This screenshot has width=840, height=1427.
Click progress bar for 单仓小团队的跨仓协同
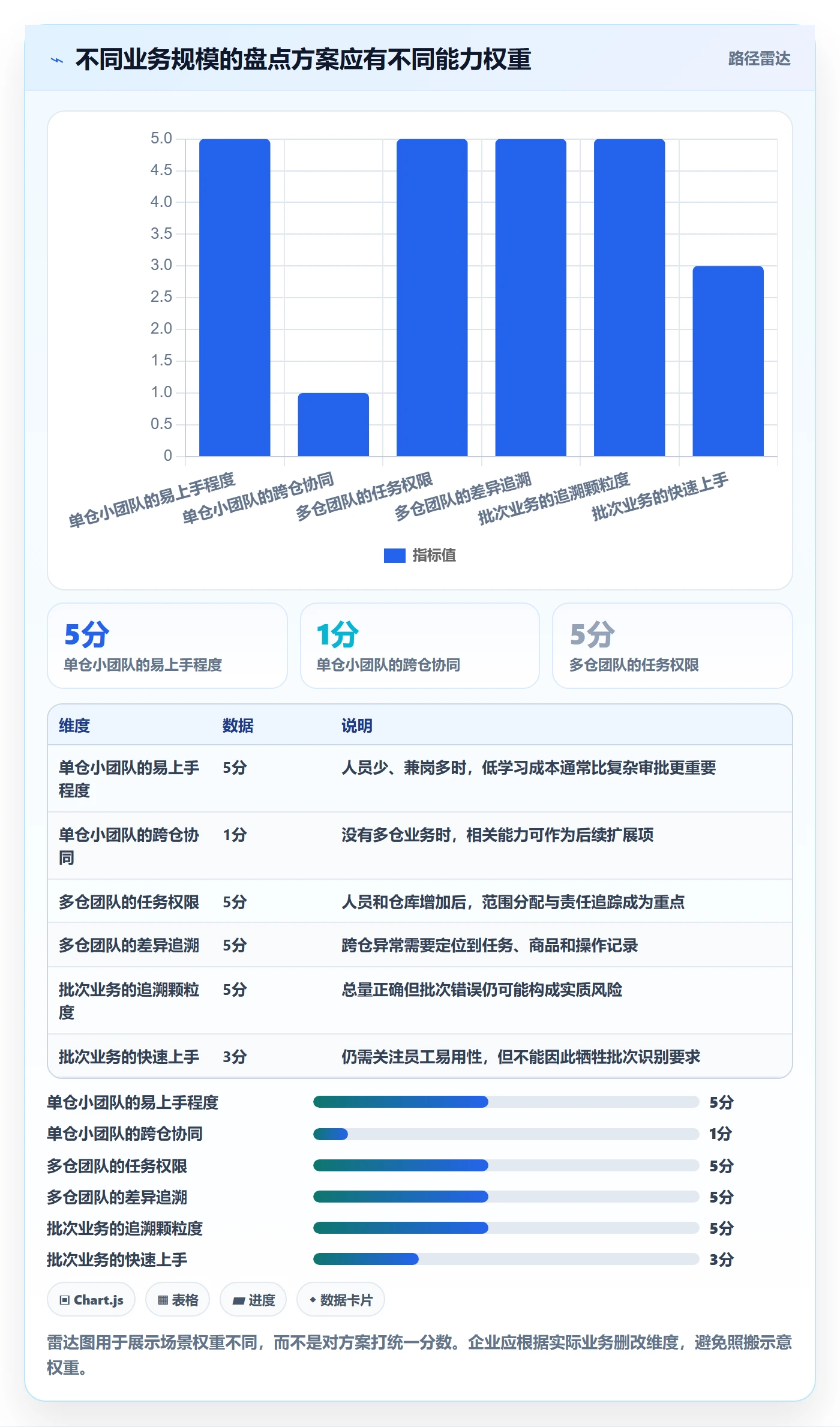(506, 1134)
